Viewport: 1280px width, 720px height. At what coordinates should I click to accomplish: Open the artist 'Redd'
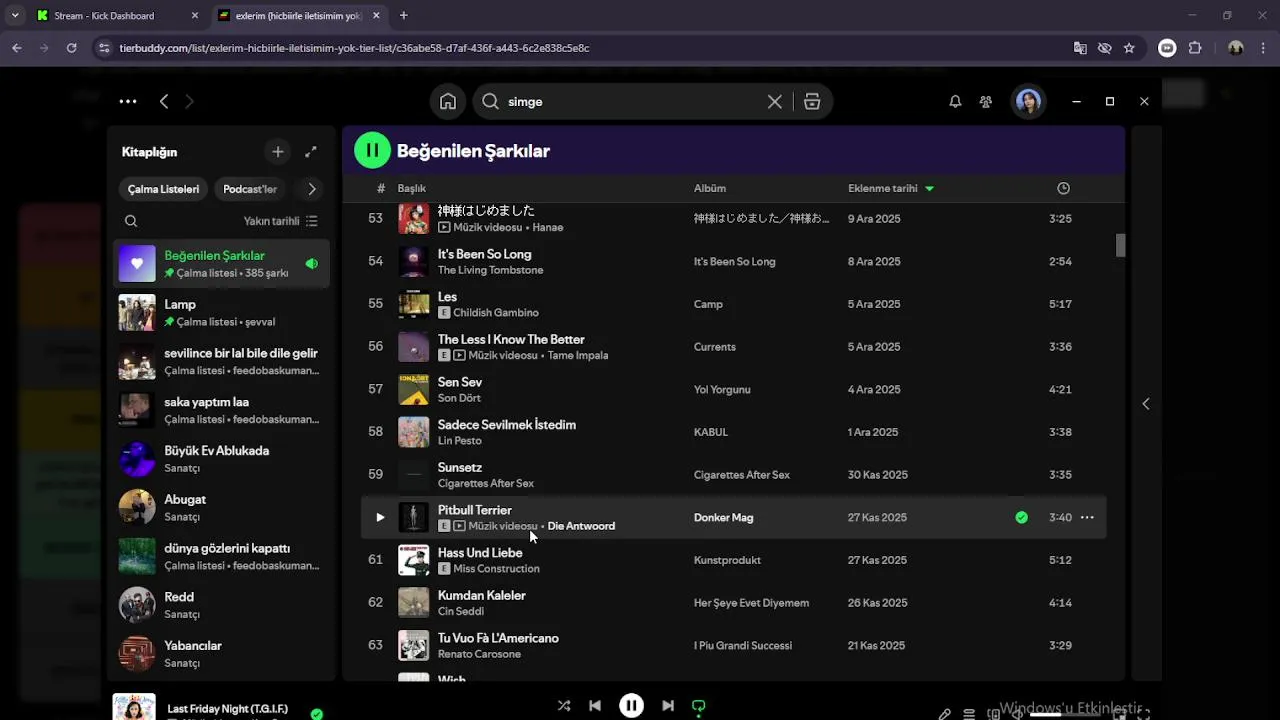pyautogui.click(x=221, y=605)
